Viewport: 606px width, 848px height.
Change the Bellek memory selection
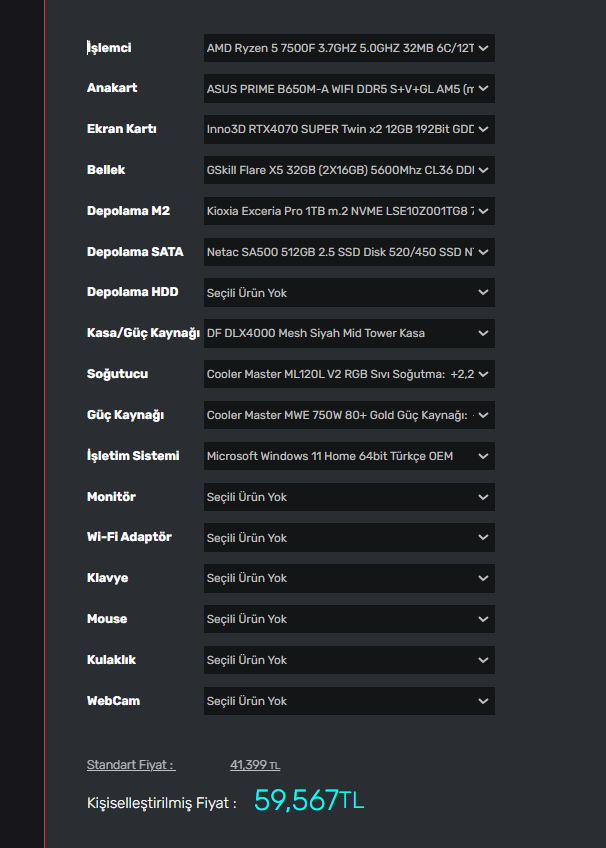[x=349, y=170]
